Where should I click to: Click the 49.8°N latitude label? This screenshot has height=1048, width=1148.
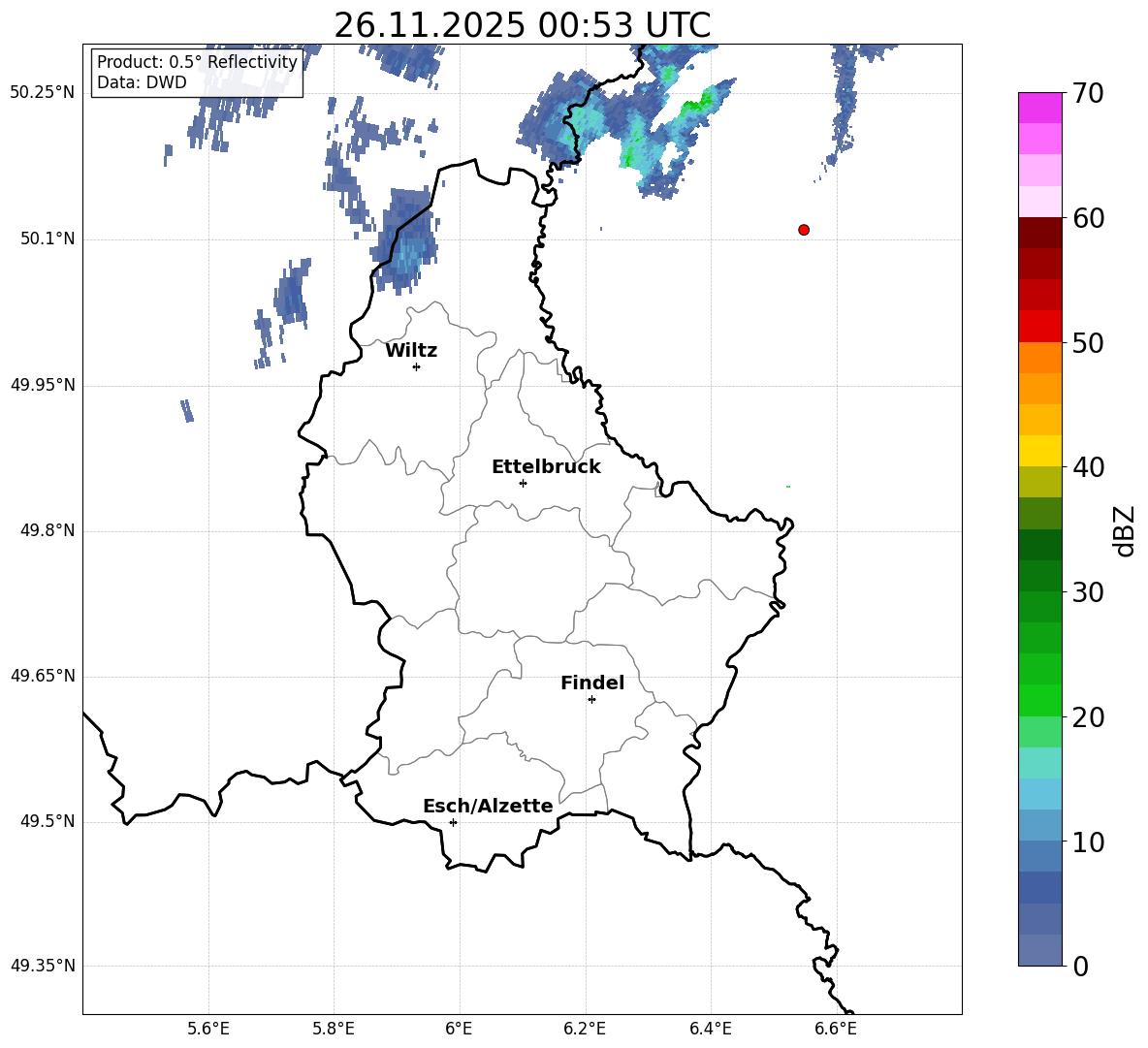click(48, 530)
